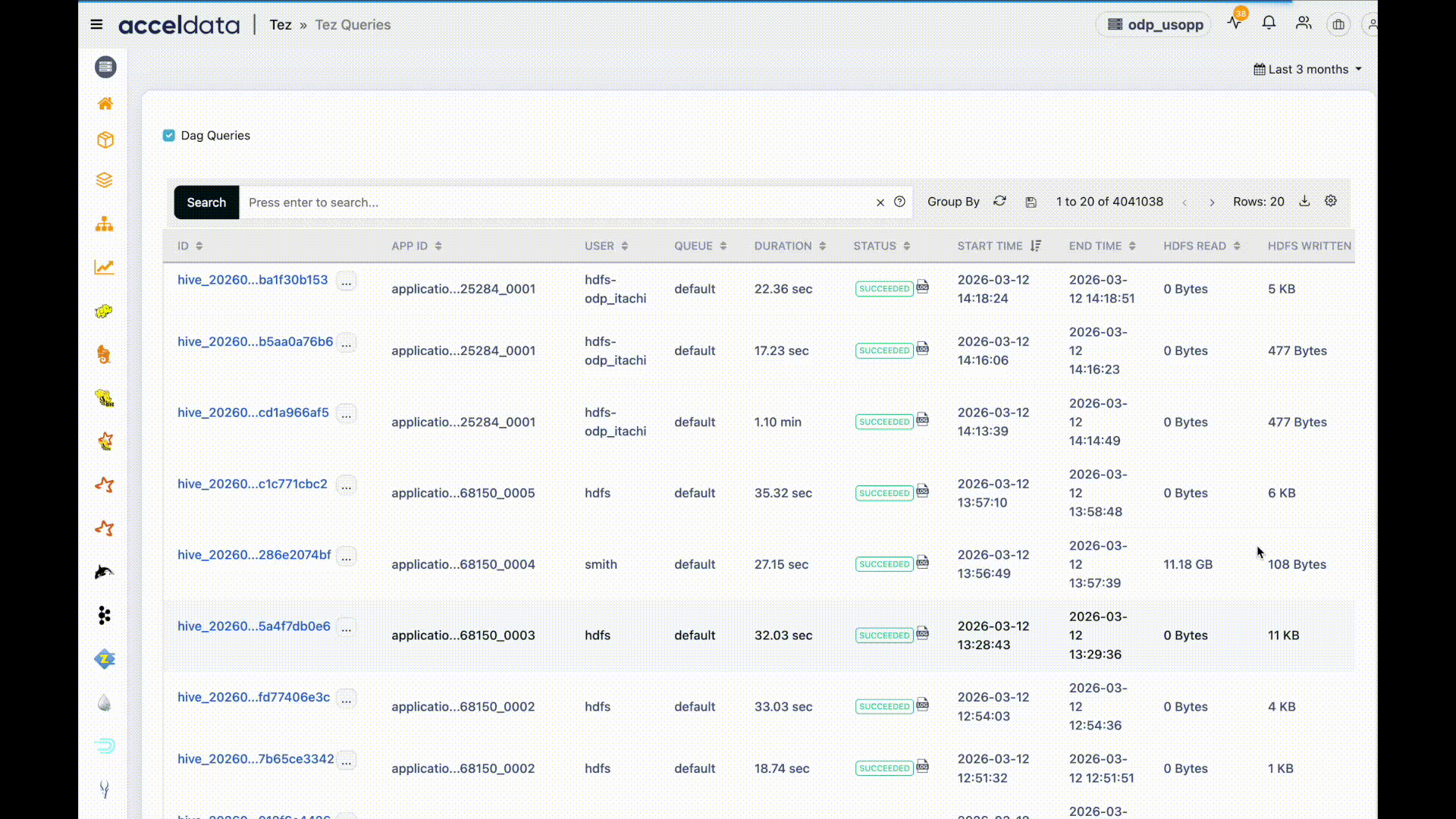Go to next page of results
Viewport: 1456px width, 819px height.
tap(1212, 202)
